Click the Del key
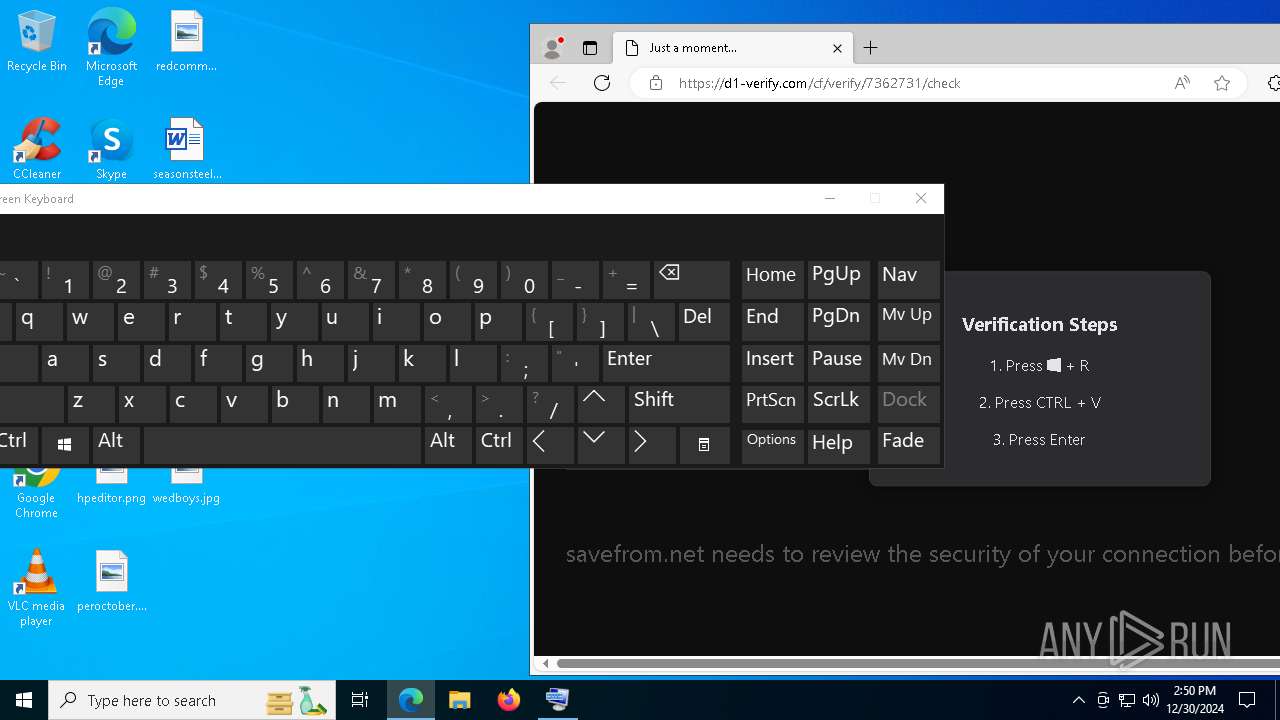This screenshot has width=1280, height=720. tap(704, 321)
